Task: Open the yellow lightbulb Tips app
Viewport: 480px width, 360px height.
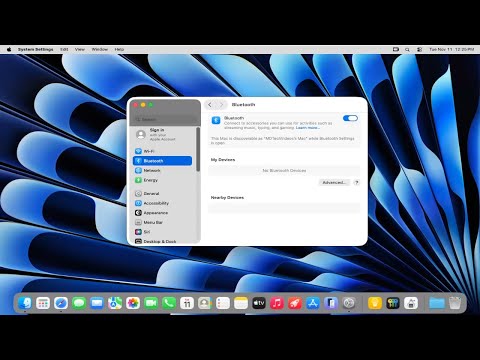Action: 375,303
